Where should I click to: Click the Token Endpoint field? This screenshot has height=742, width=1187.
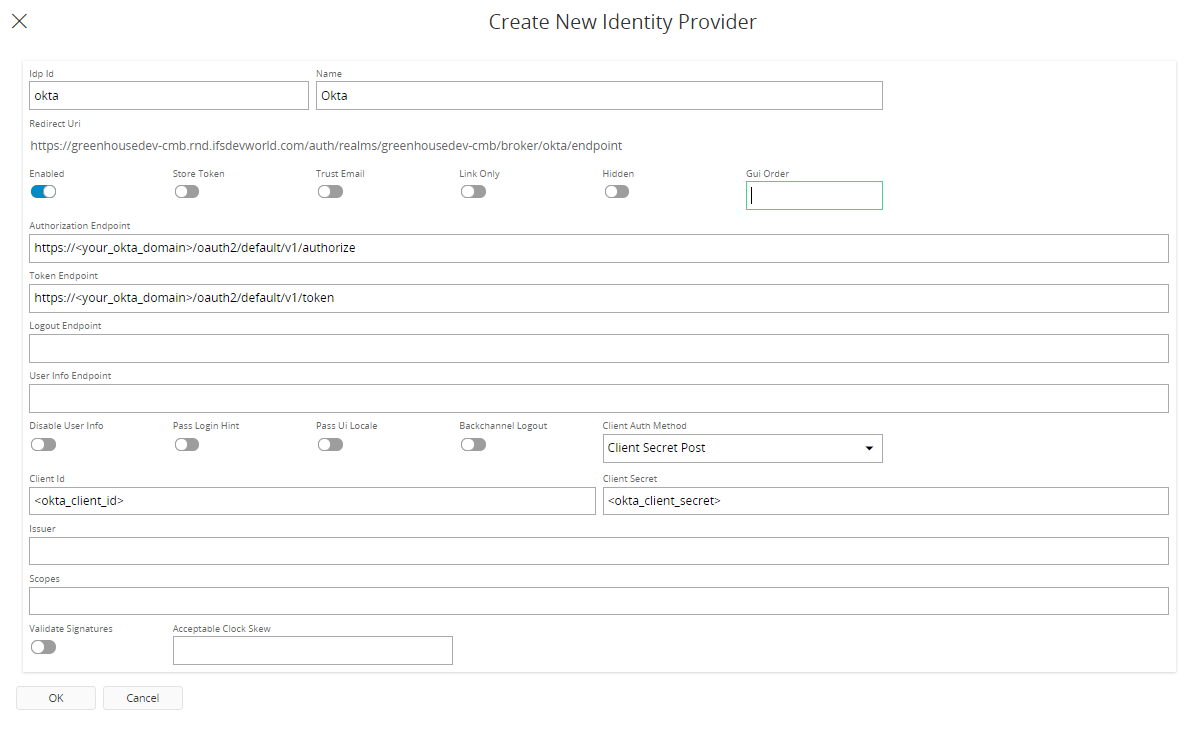click(x=599, y=298)
